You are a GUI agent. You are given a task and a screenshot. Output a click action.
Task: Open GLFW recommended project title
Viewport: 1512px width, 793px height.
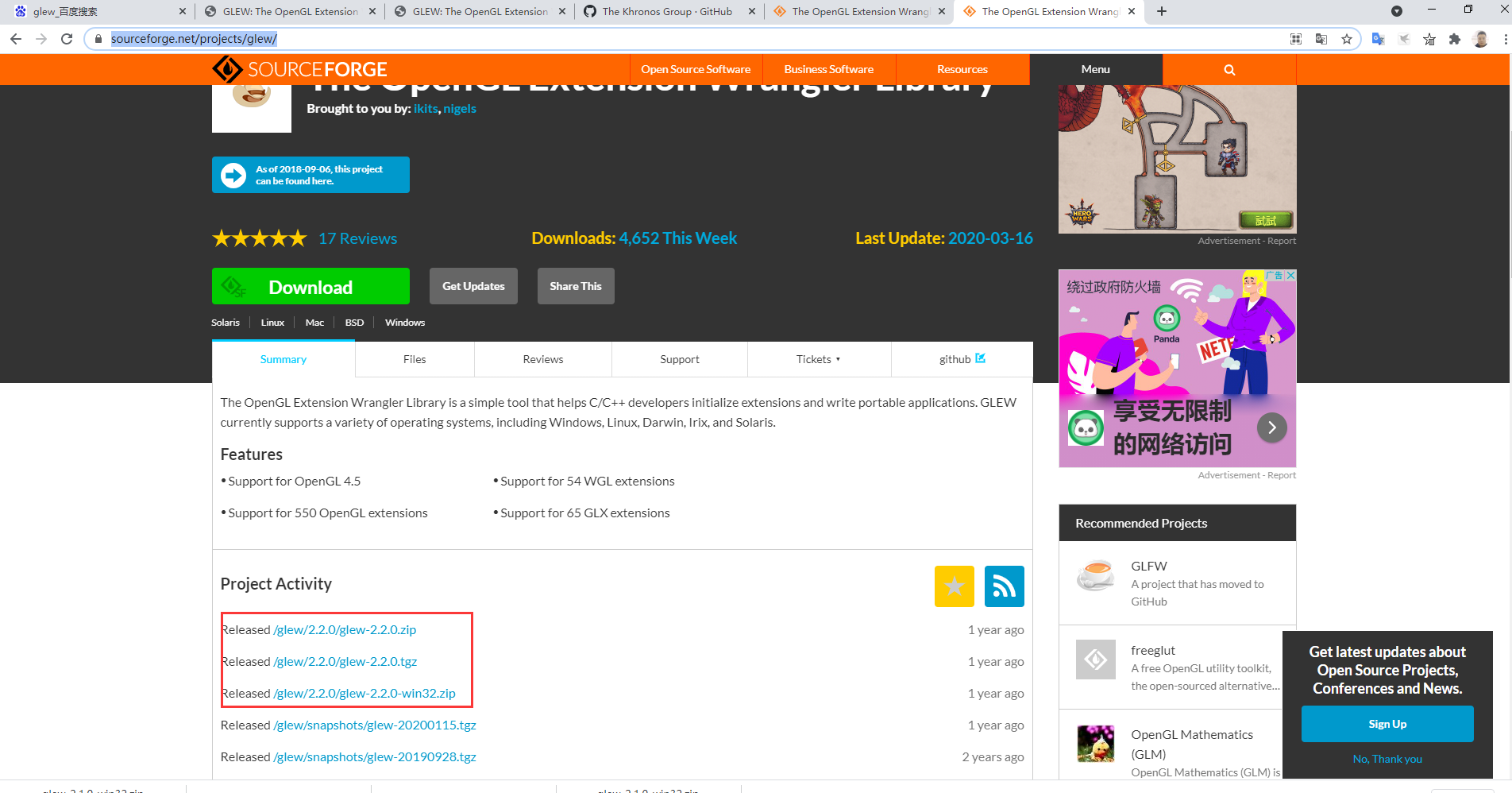pos(1149,566)
